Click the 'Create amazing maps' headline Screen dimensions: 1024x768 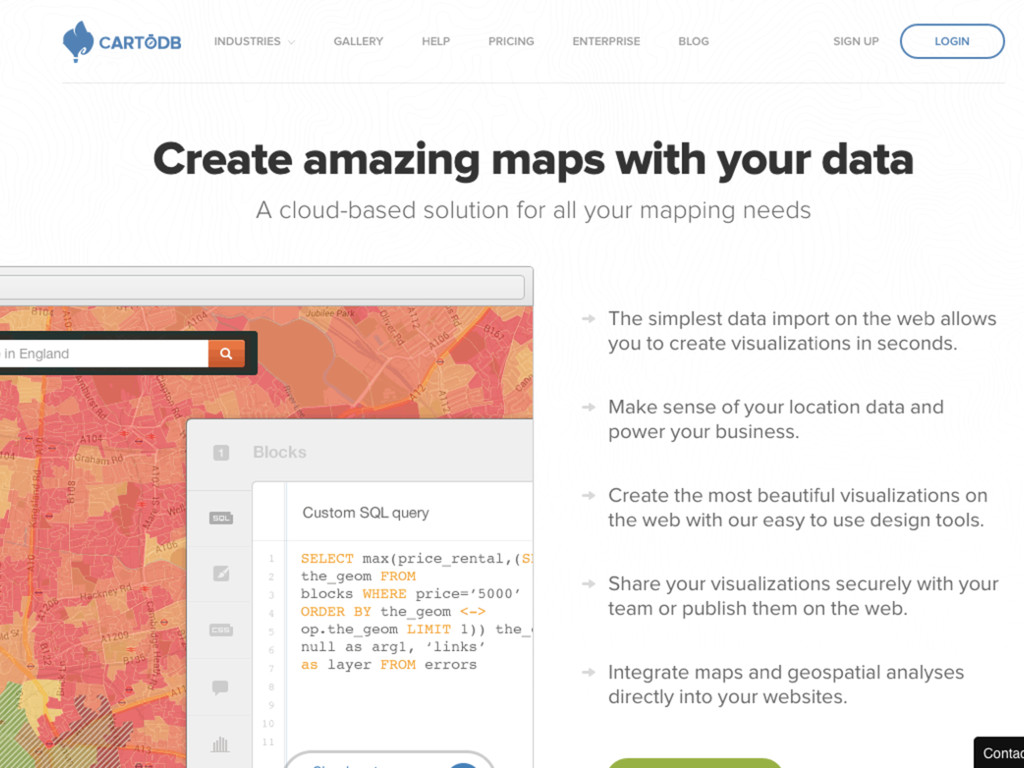tap(533, 160)
